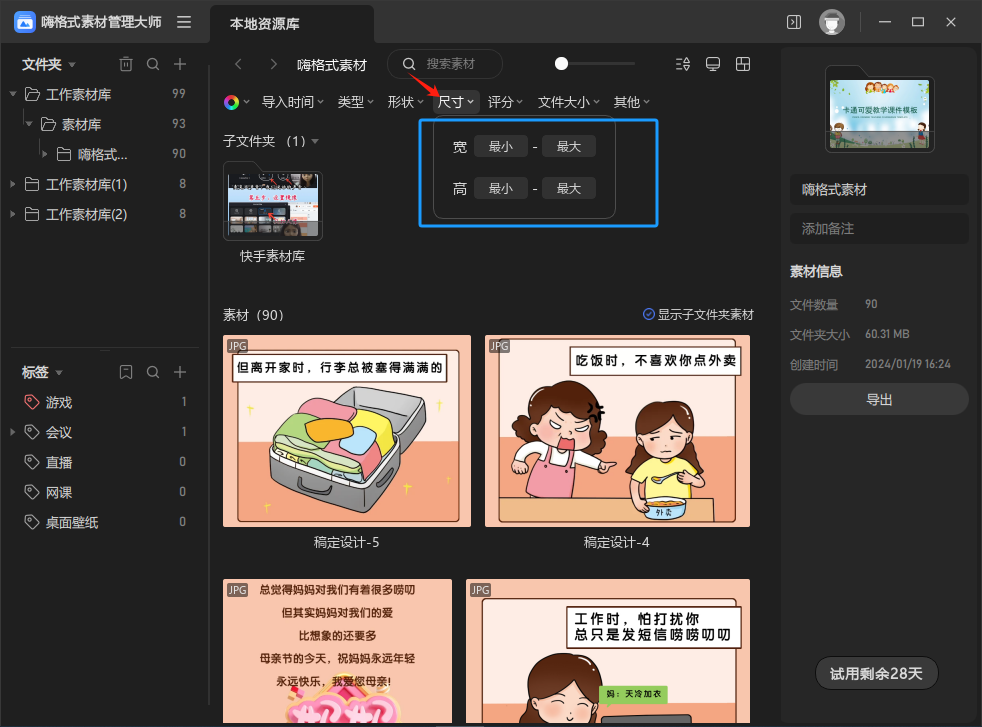Open the sort order icon
This screenshot has width=982, height=727.
point(683,64)
